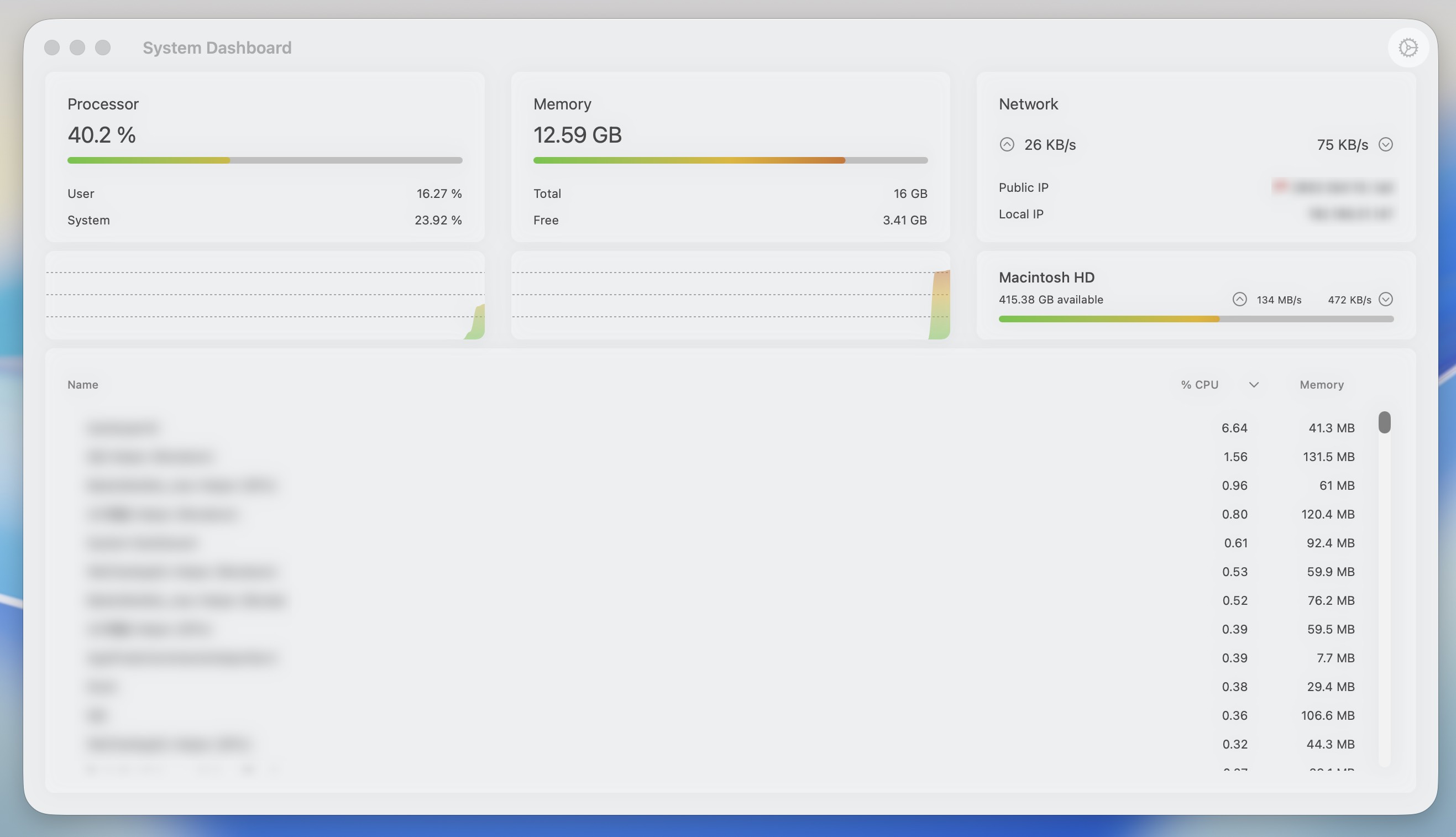This screenshot has height=837, width=1456.
Task: Click the Macintosh HD disk title
Action: pyautogui.click(x=1046, y=278)
